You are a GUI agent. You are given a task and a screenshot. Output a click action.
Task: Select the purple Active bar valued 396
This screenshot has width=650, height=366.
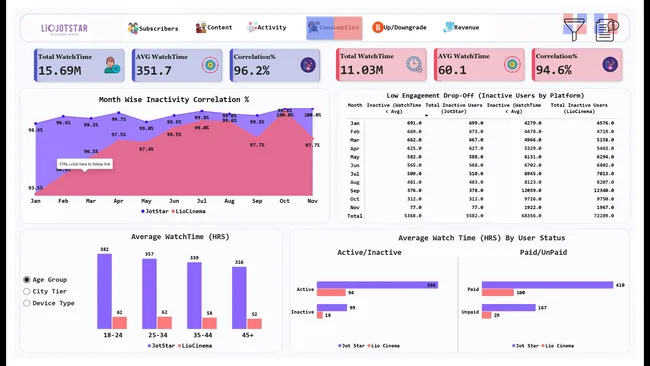[x=377, y=285]
